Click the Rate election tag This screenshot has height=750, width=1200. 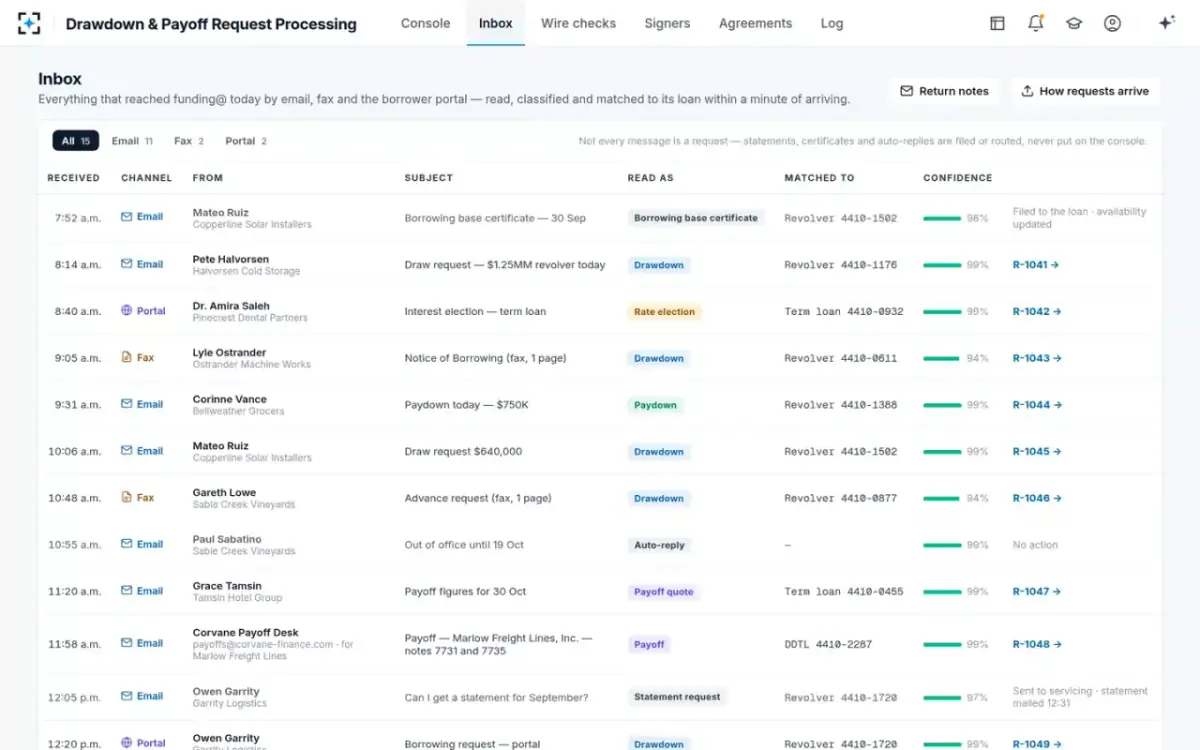coord(664,311)
